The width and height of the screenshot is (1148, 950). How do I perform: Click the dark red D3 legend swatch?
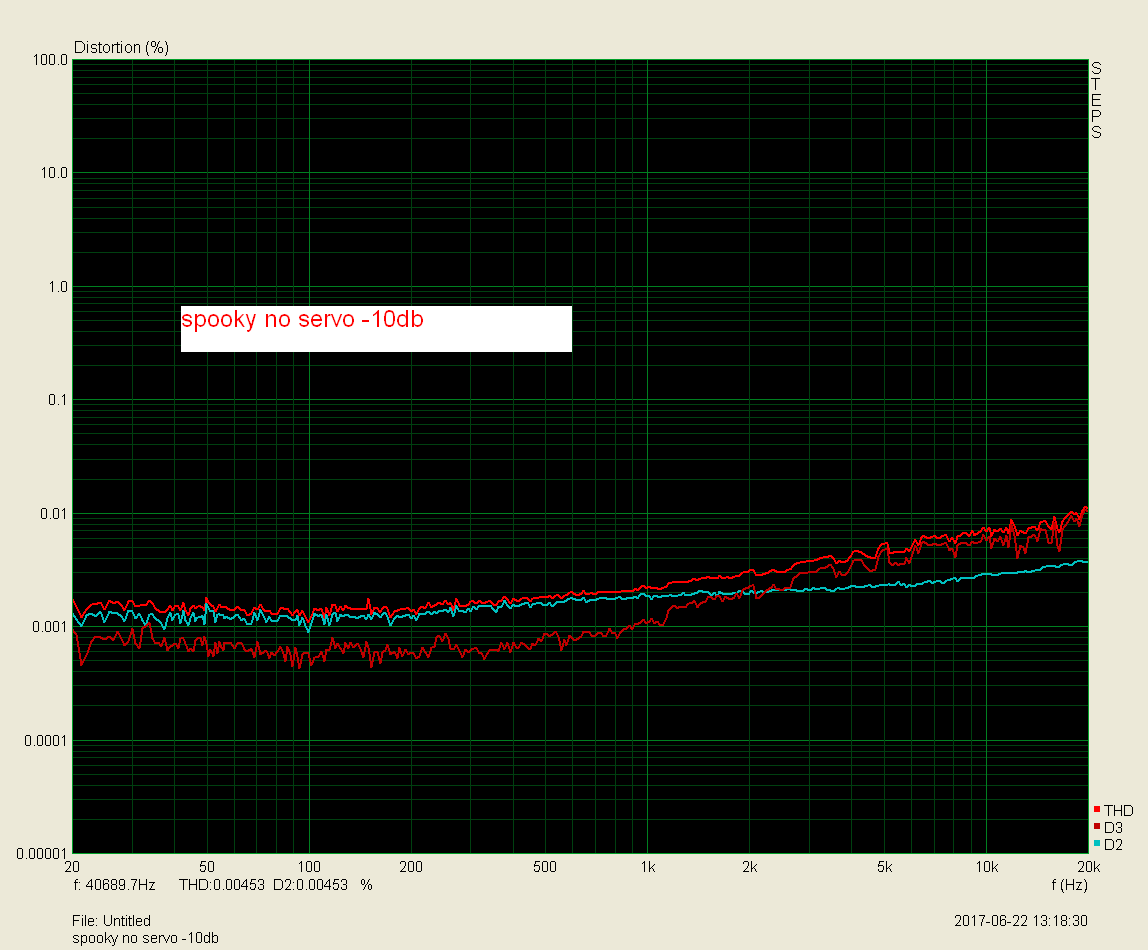click(x=1097, y=826)
